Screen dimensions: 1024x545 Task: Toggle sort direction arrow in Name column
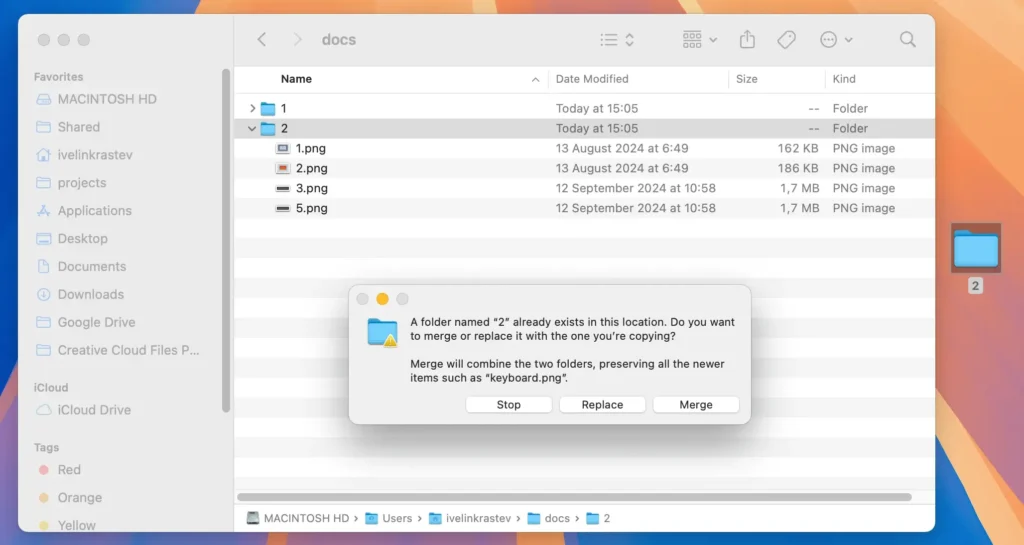click(536, 80)
